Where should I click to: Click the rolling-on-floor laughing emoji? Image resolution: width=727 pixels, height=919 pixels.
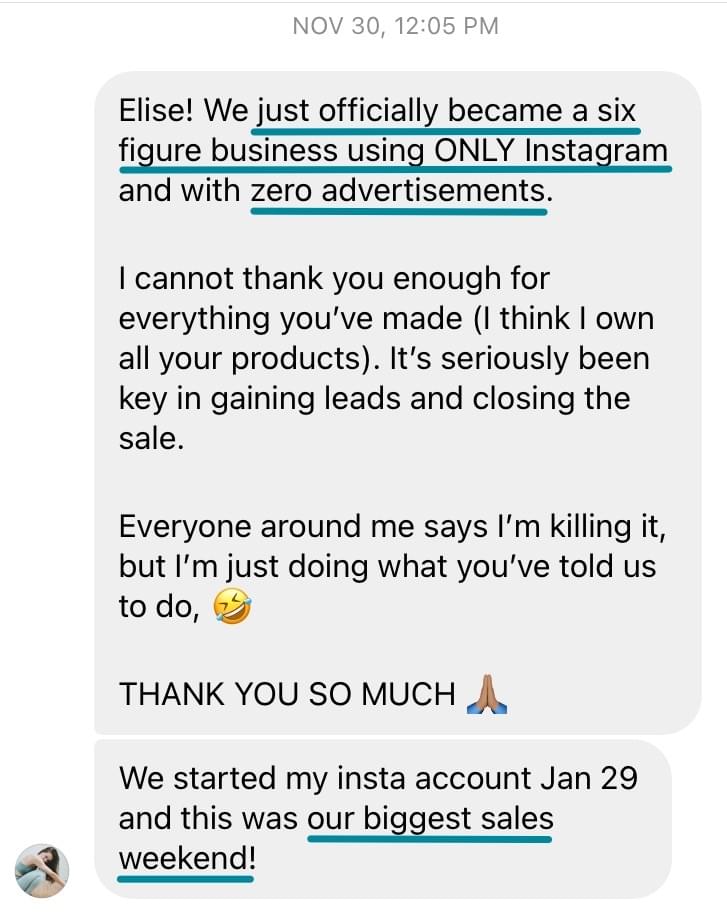pos(230,607)
